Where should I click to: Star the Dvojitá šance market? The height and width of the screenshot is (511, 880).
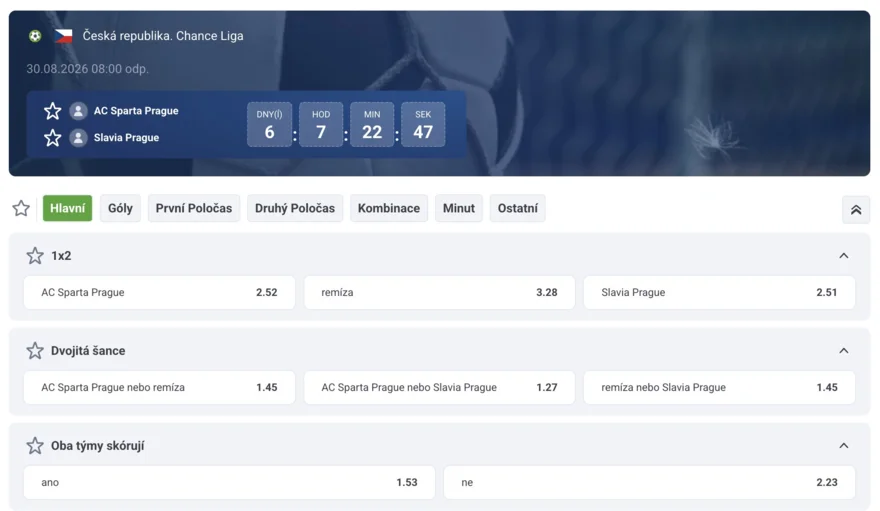35,351
